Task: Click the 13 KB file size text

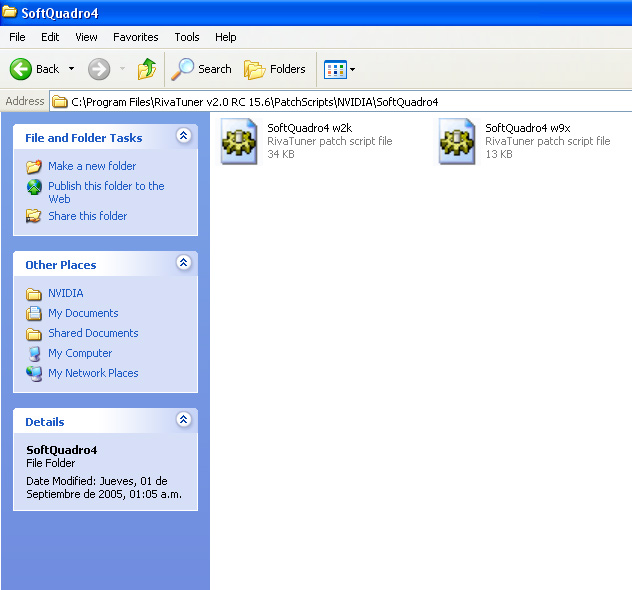Action: [x=499, y=154]
